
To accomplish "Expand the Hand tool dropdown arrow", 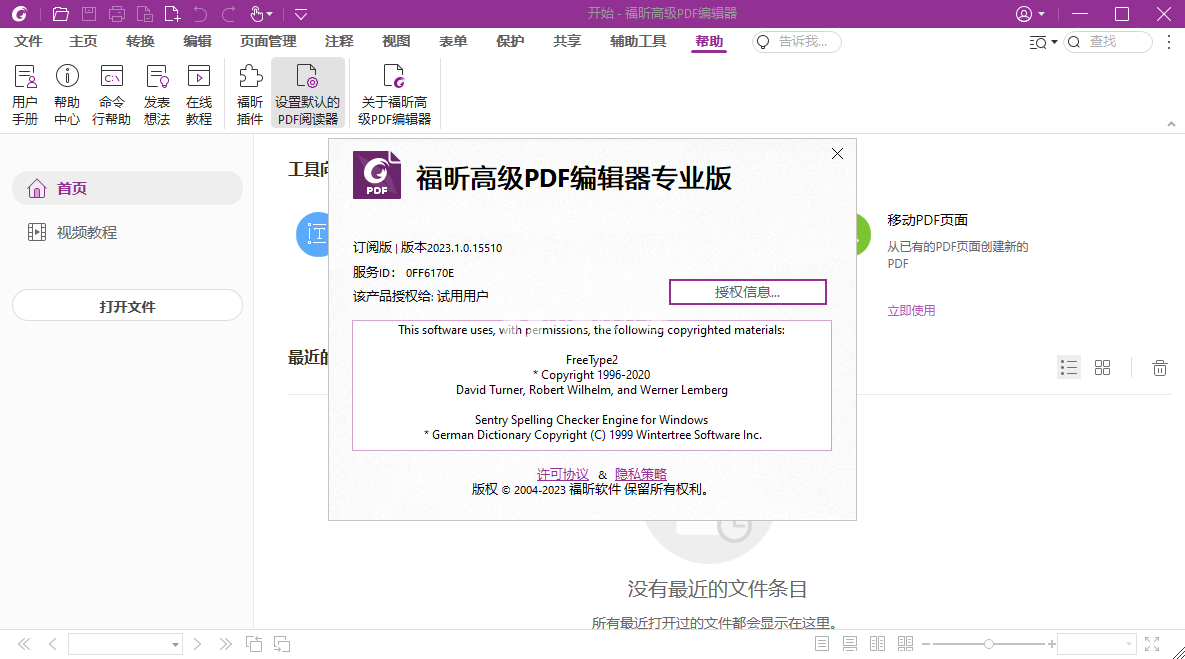I will 270,14.
